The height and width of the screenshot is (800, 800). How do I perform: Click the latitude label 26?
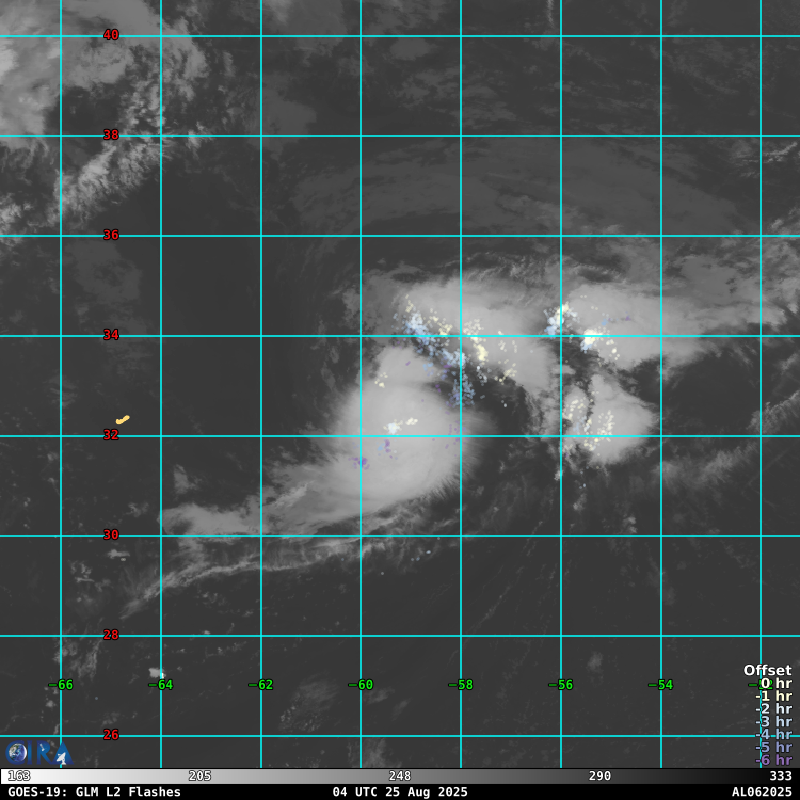111,735
